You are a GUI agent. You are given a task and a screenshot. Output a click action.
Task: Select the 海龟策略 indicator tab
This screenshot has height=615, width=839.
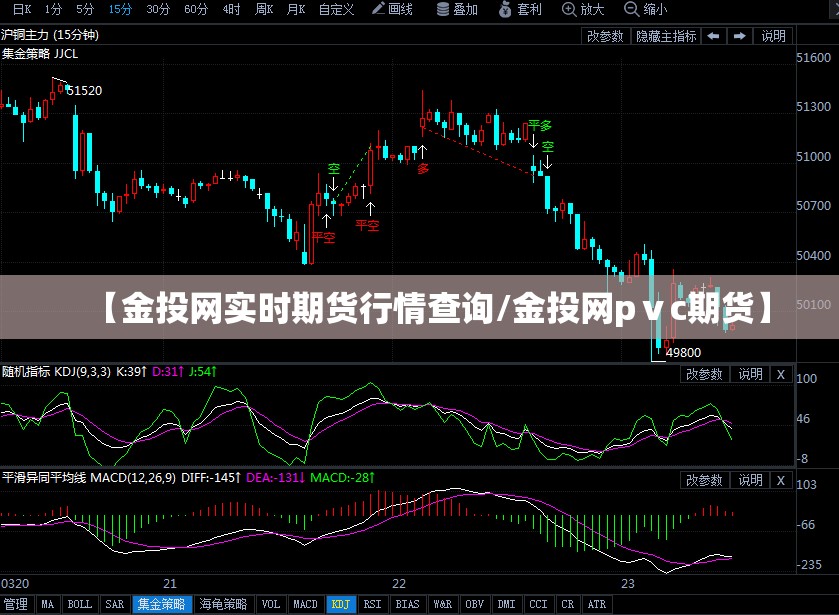click(223, 604)
